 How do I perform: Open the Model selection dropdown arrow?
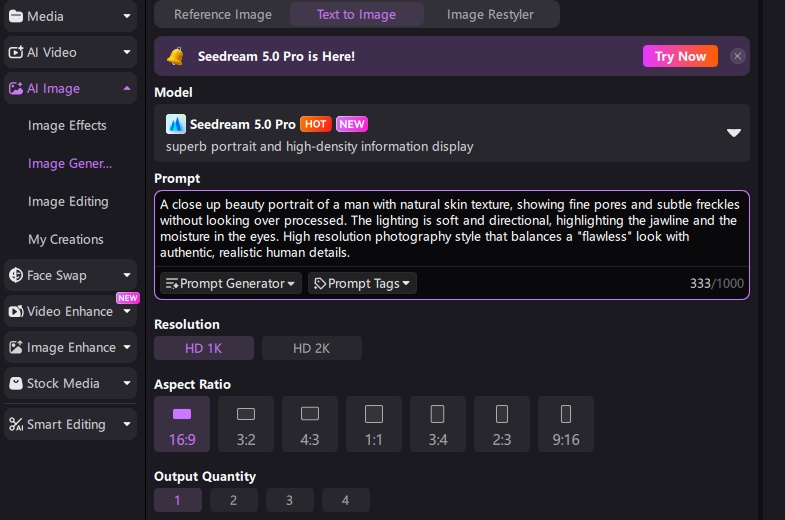[734, 133]
